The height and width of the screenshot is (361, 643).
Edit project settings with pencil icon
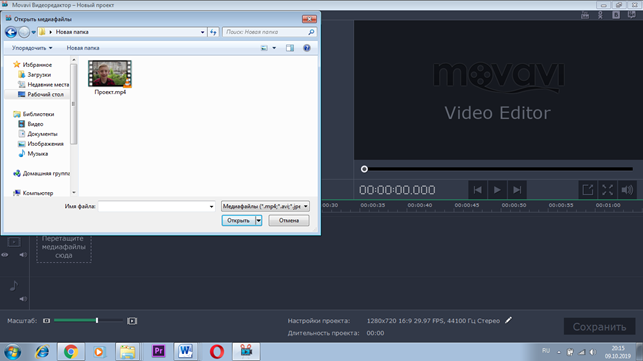(x=508, y=320)
